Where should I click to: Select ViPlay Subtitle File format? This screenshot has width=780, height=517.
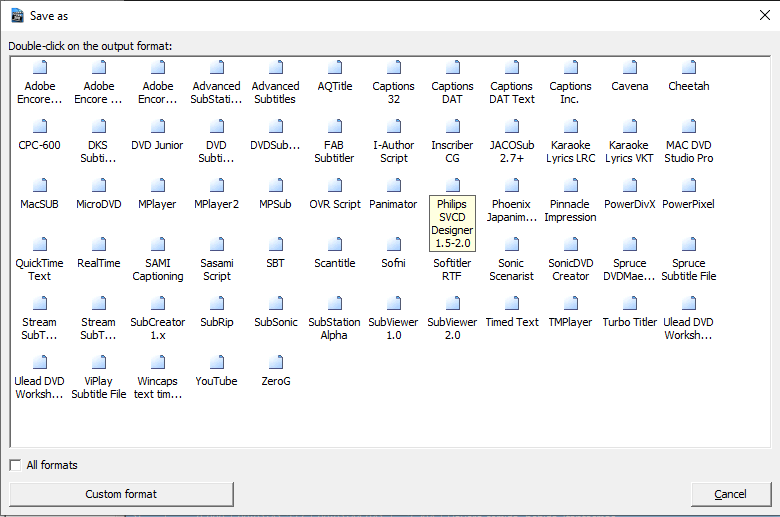(98, 378)
